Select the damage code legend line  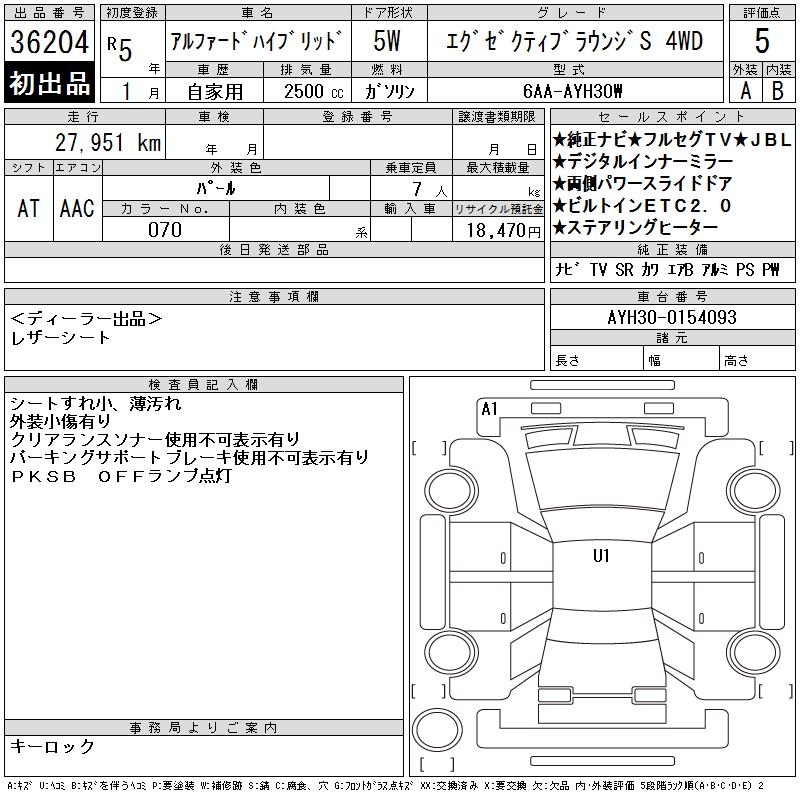pyautogui.click(x=386, y=786)
